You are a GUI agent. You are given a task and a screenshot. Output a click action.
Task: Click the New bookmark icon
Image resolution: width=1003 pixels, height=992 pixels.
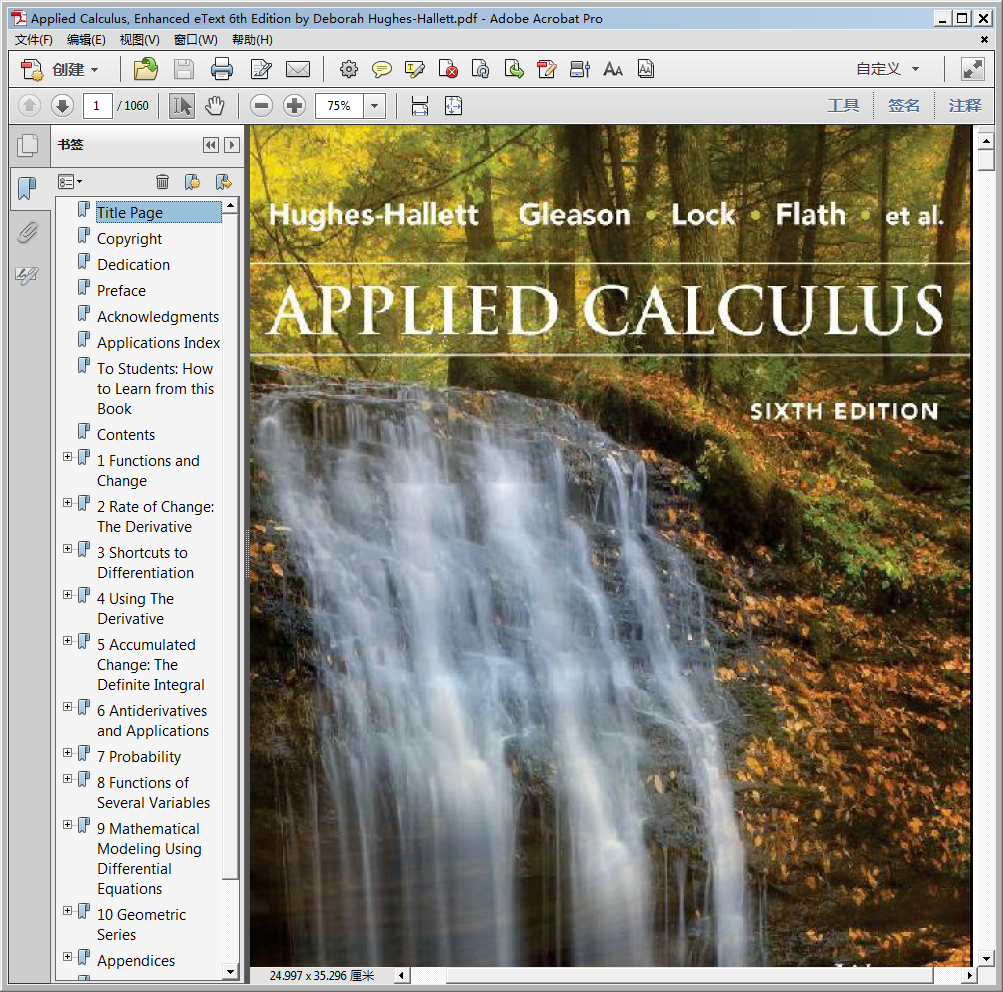click(193, 182)
